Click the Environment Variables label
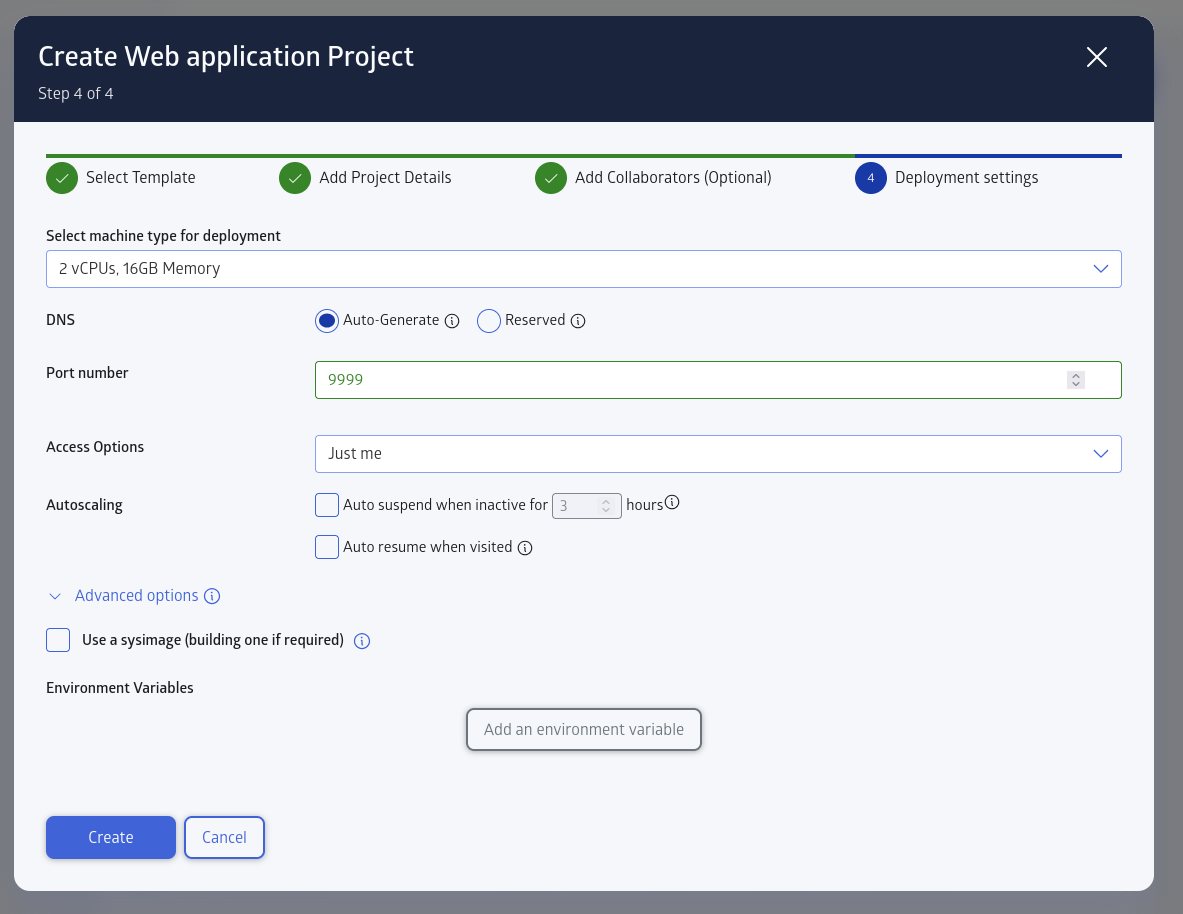This screenshot has width=1183, height=914. [120, 688]
